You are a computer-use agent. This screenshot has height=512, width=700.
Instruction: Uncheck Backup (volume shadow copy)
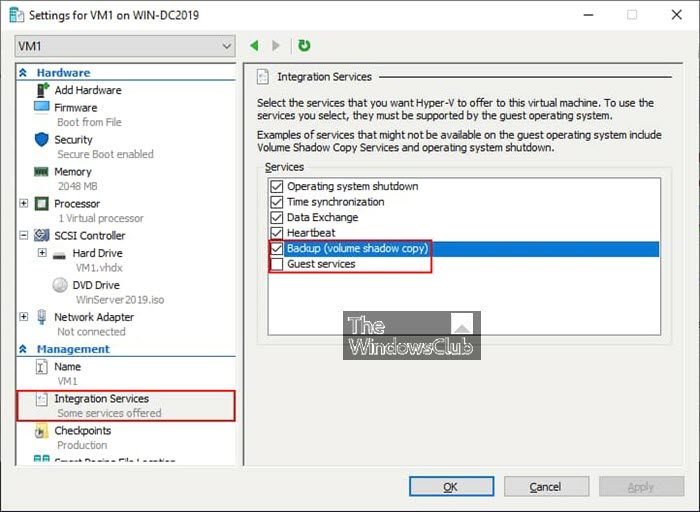[277, 249]
